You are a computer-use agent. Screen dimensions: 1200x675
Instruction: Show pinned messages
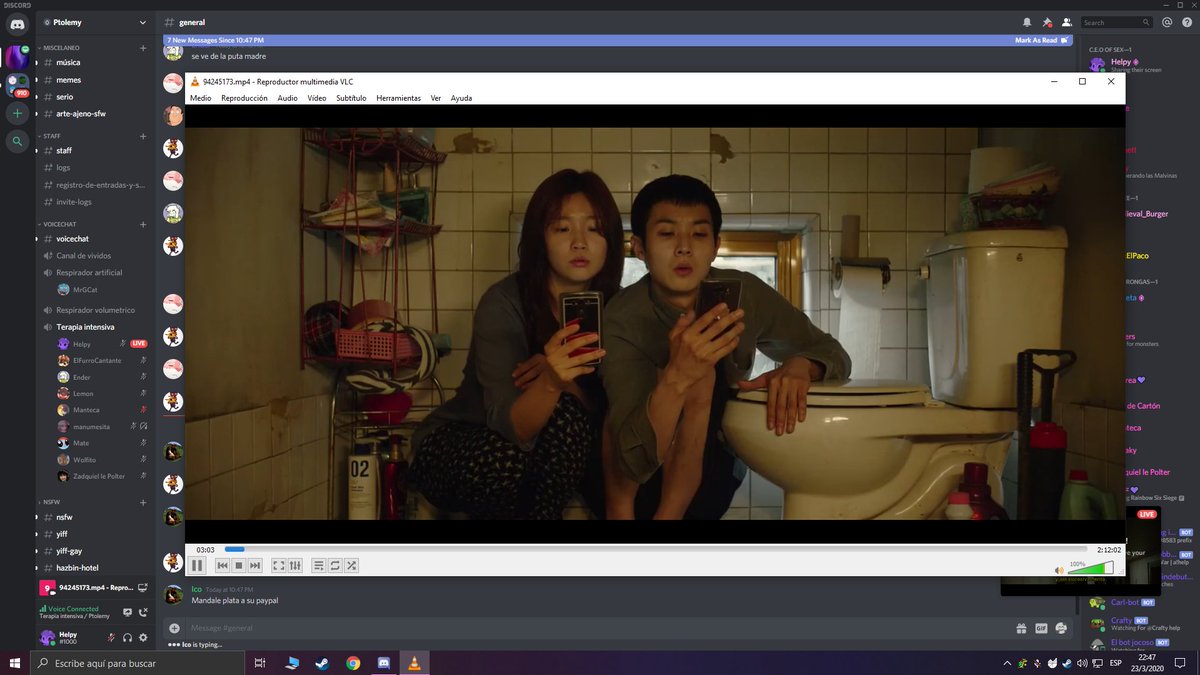pyautogui.click(x=1046, y=22)
